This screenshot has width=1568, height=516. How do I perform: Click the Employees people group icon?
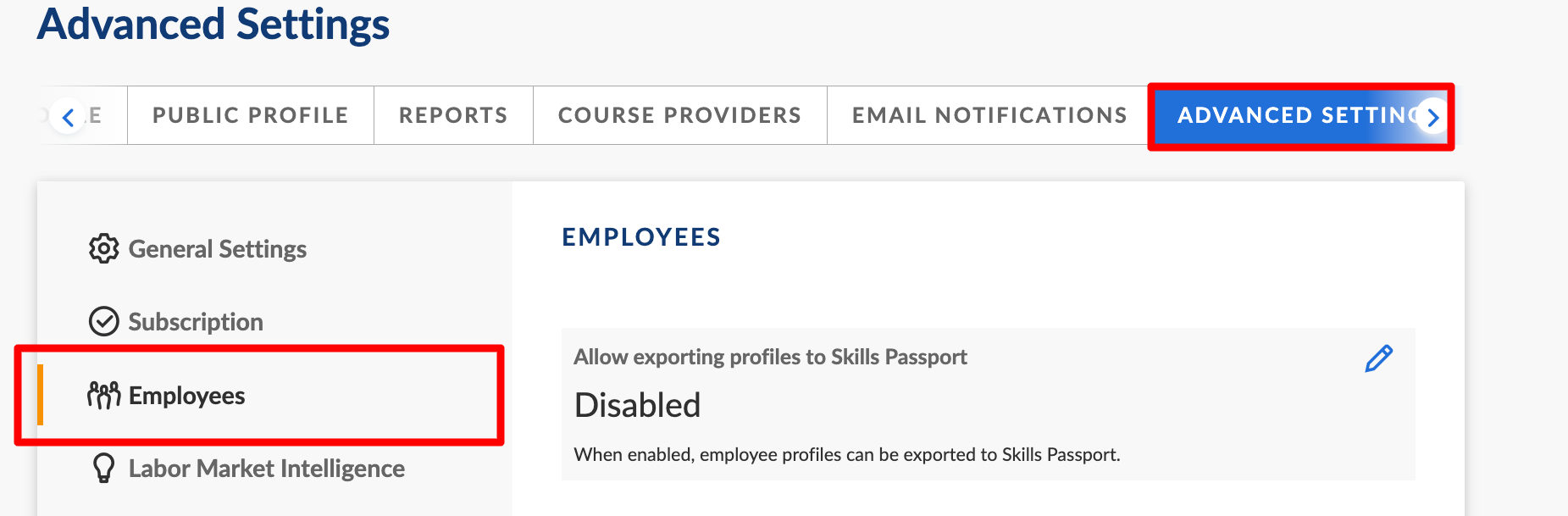pyautogui.click(x=103, y=395)
